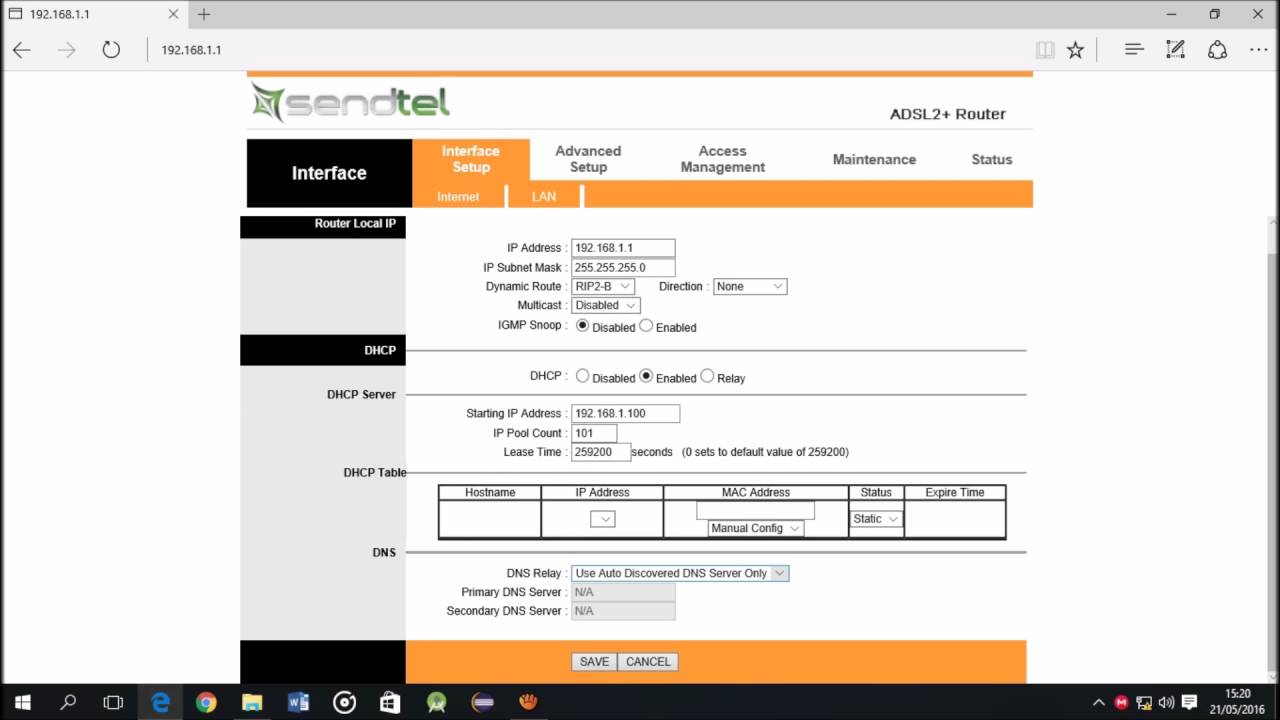Open File Explorer from taskbar

pyautogui.click(x=252, y=702)
